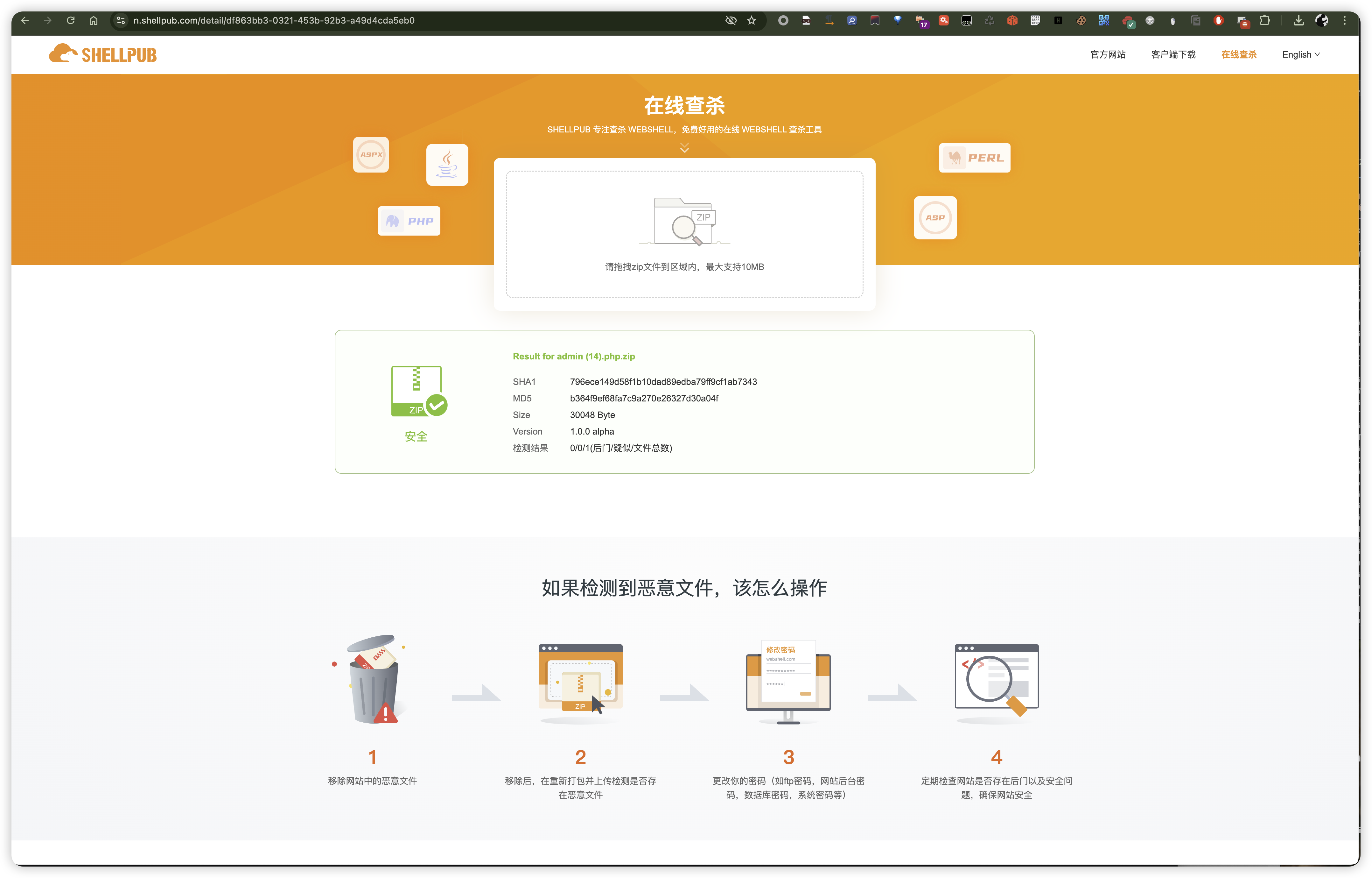The height and width of the screenshot is (878, 1372).
Task: Open the cookie extension
Action: [1081, 20]
